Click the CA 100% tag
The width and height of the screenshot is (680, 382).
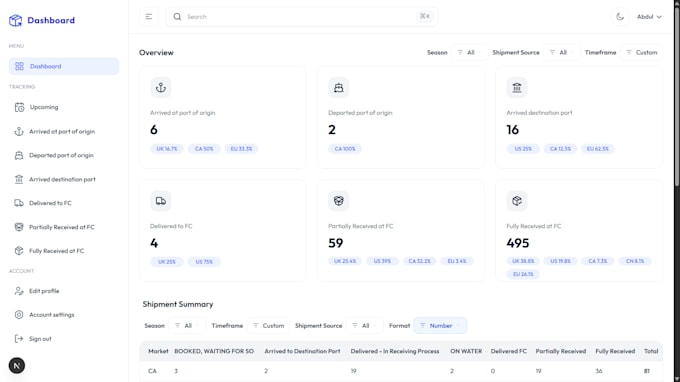(345, 149)
